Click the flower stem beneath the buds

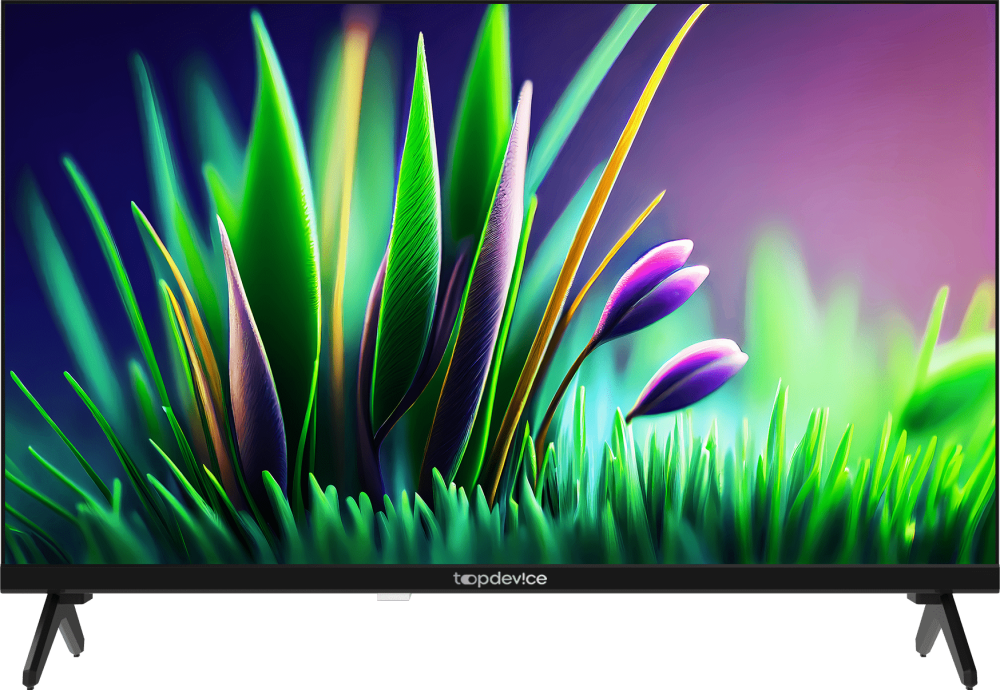click(565, 390)
